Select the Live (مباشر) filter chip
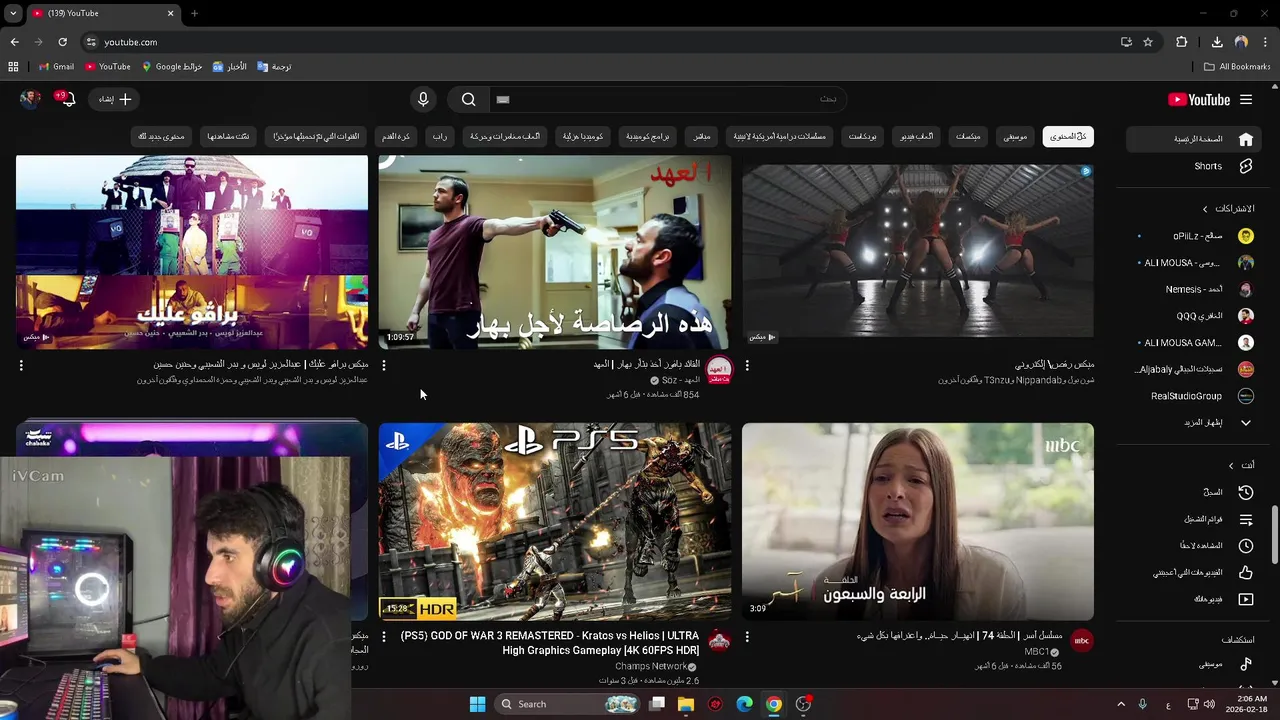 point(702,136)
